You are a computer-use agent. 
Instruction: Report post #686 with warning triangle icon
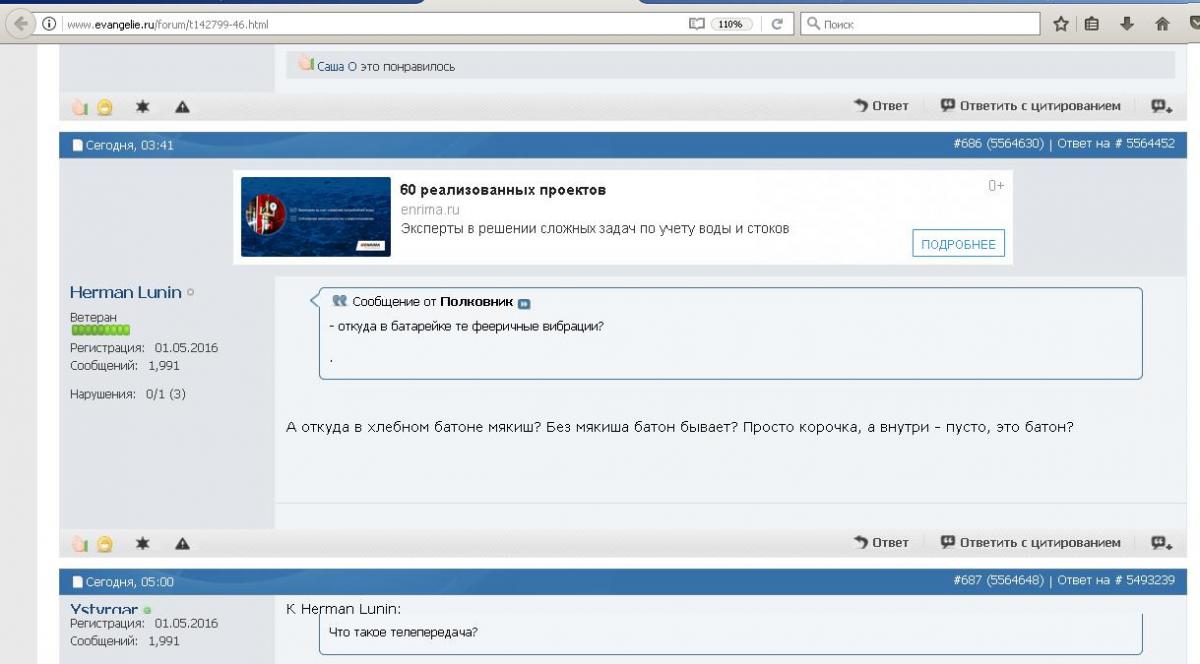(182, 543)
